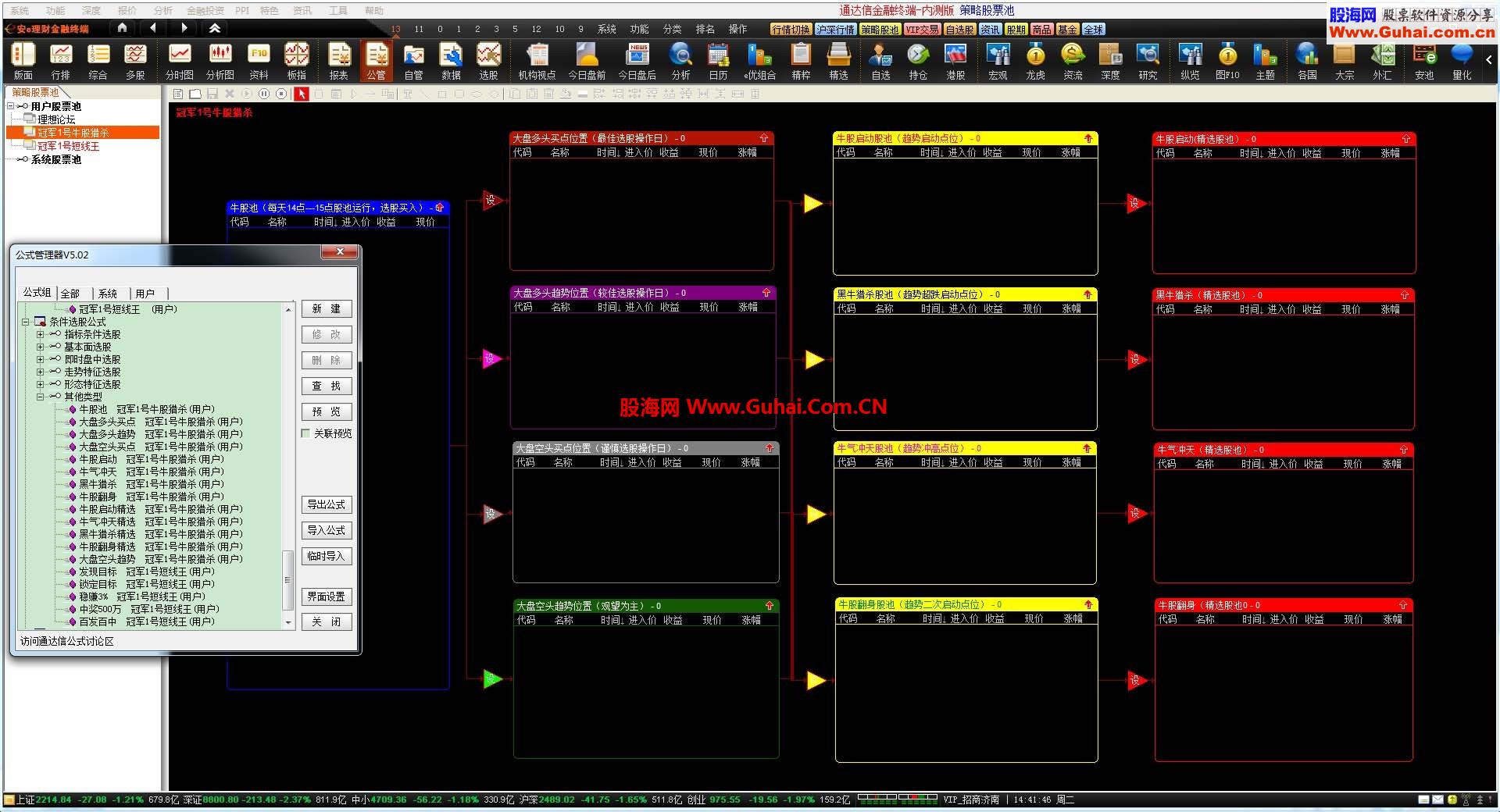The width and height of the screenshot is (1500, 812).
Task: Click the 导入公式 button
Action: [327, 531]
